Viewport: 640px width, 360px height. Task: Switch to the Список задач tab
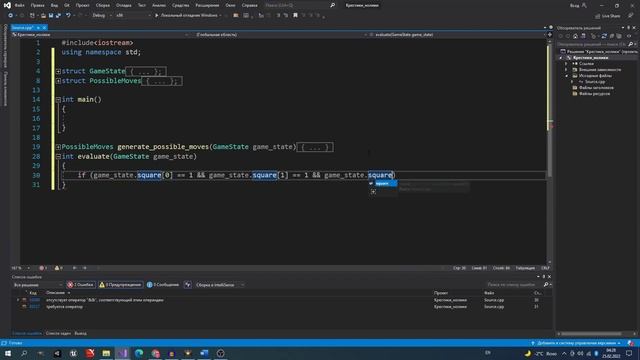point(58,333)
